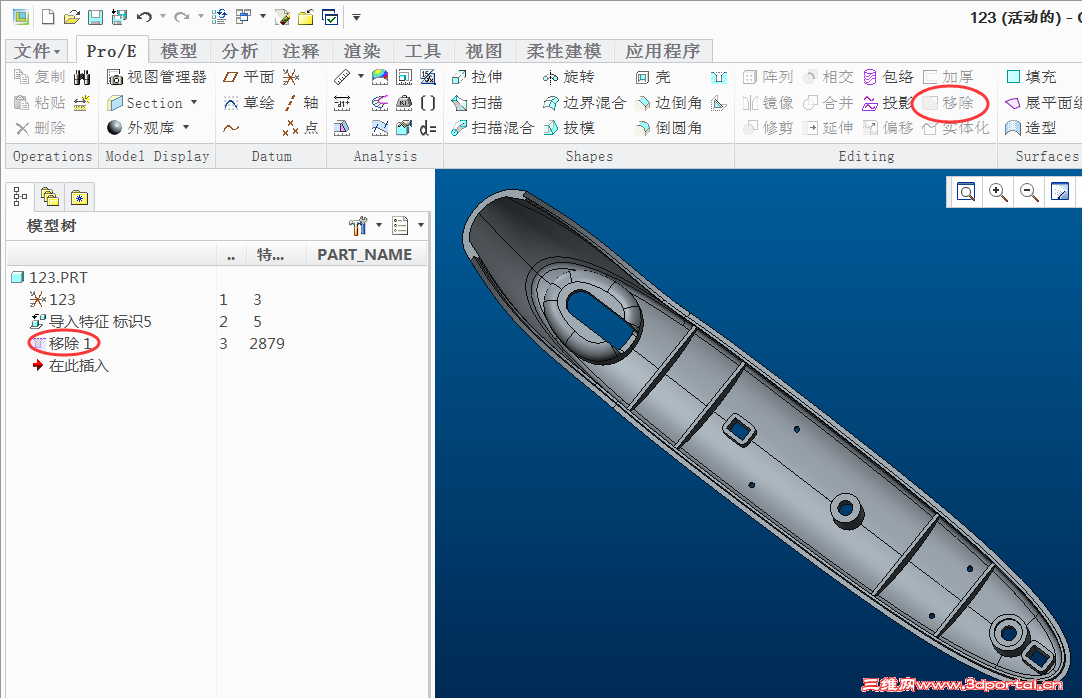Open model tree settings hammer icon
The width and height of the screenshot is (1082, 698).
358,226
